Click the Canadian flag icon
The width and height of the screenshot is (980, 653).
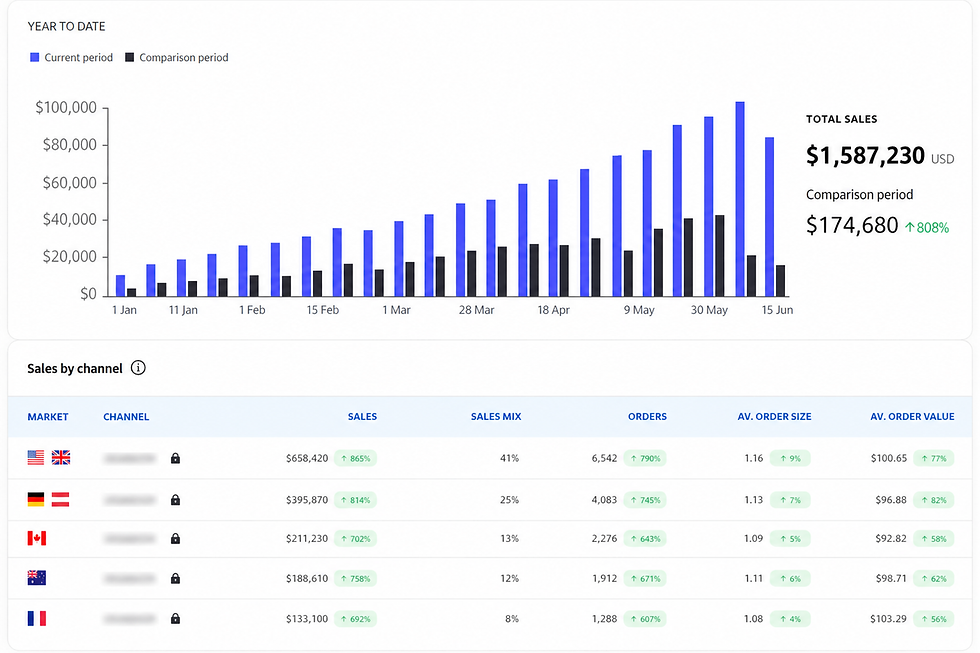point(37,538)
